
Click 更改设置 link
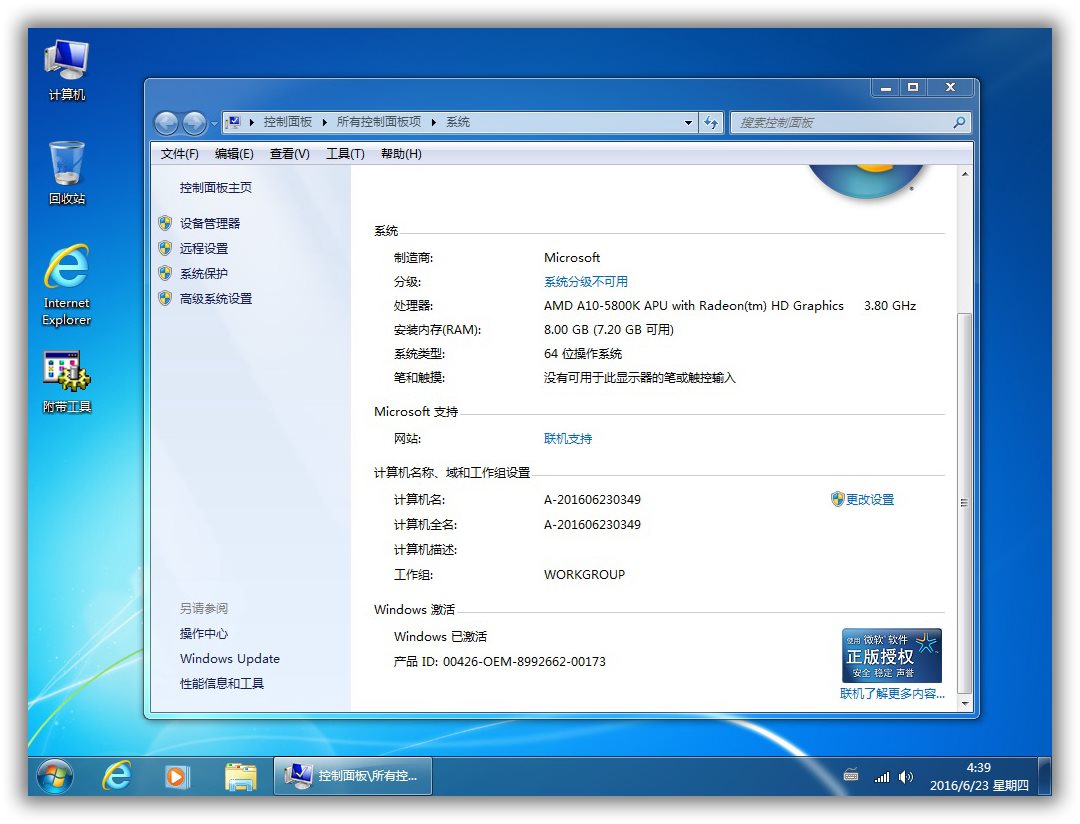point(870,499)
